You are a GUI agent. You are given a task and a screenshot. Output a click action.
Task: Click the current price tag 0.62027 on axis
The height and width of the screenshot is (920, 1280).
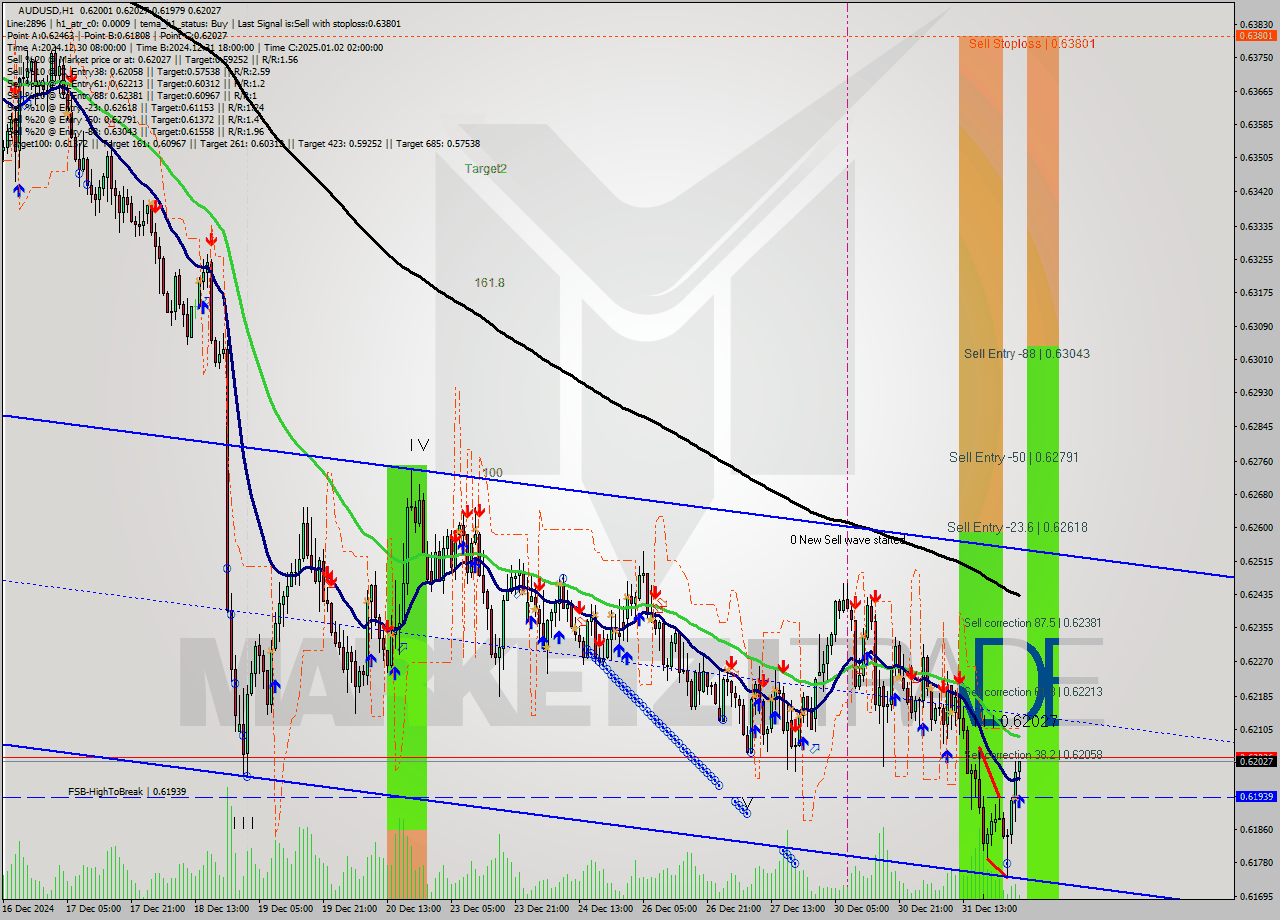[x=1257, y=761]
